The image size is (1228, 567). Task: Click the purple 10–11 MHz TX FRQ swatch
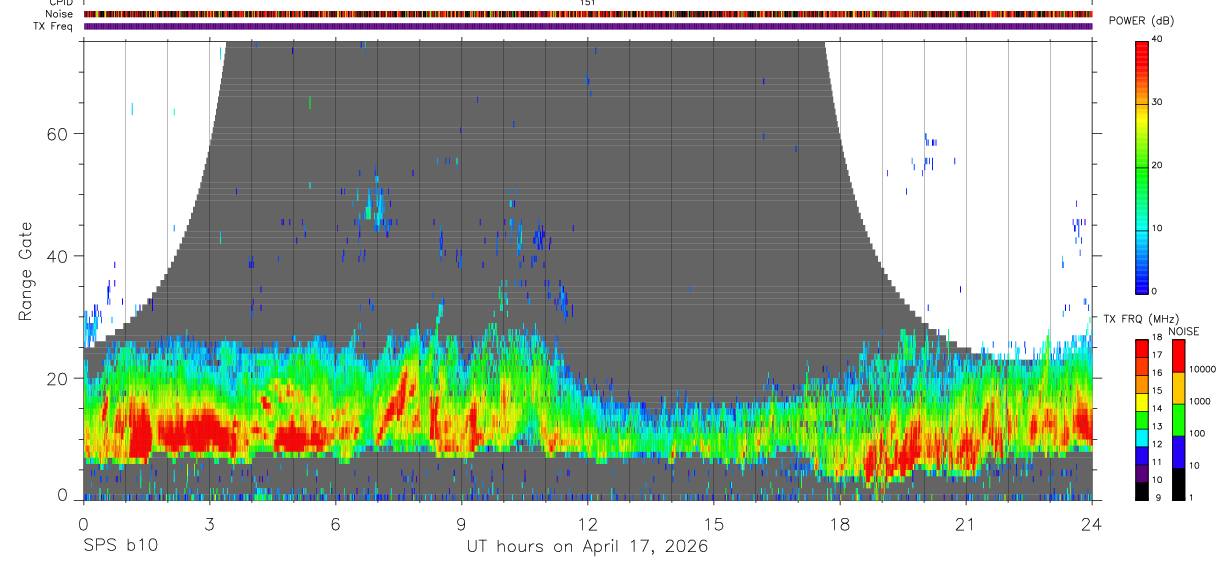(x=1142, y=473)
